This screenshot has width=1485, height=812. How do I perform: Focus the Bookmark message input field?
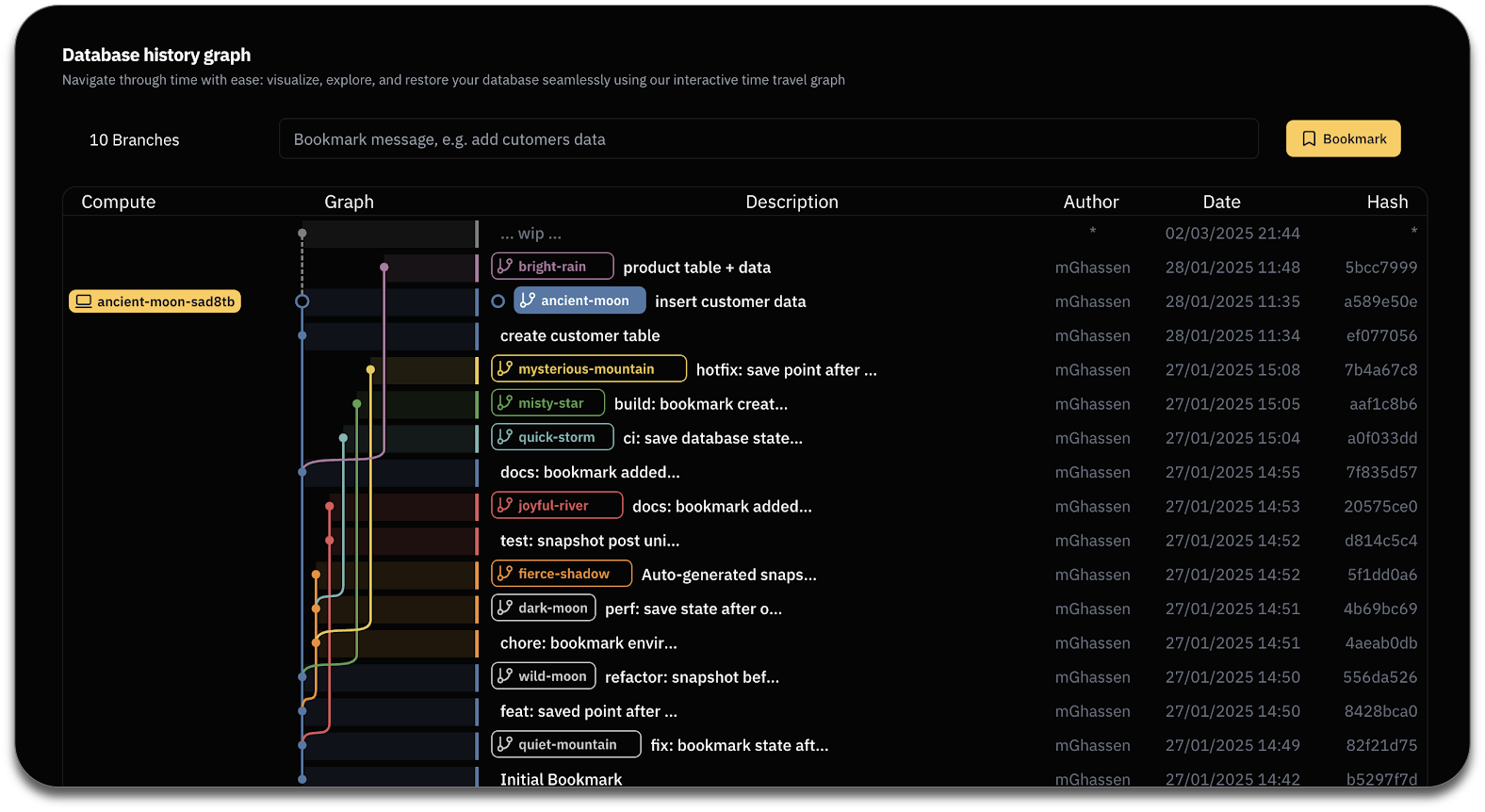click(x=768, y=138)
